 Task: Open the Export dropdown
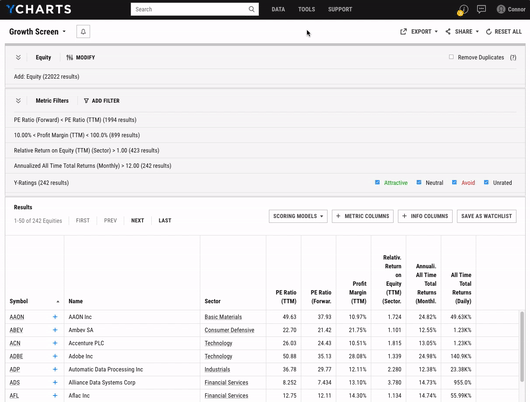(x=419, y=31)
